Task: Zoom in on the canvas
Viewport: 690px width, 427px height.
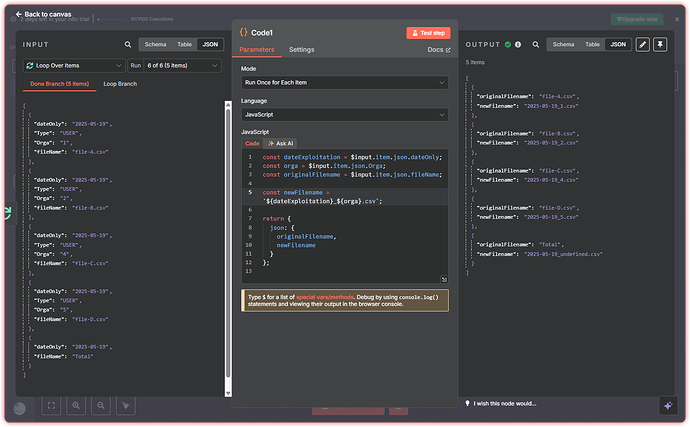Action: click(x=76, y=405)
